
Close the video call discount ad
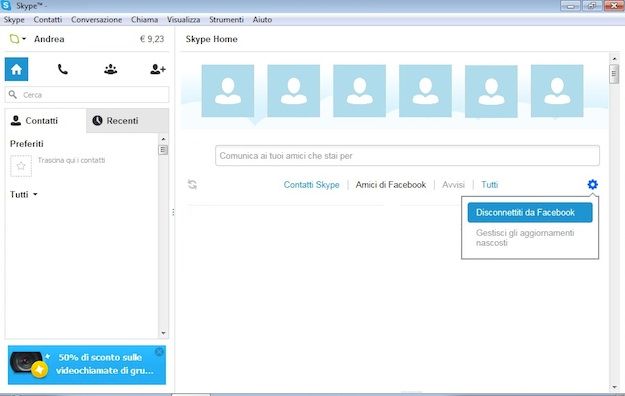(x=159, y=351)
